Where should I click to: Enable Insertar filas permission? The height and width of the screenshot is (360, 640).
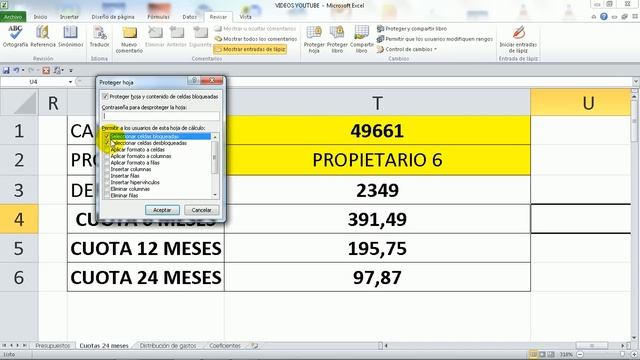click(x=107, y=176)
